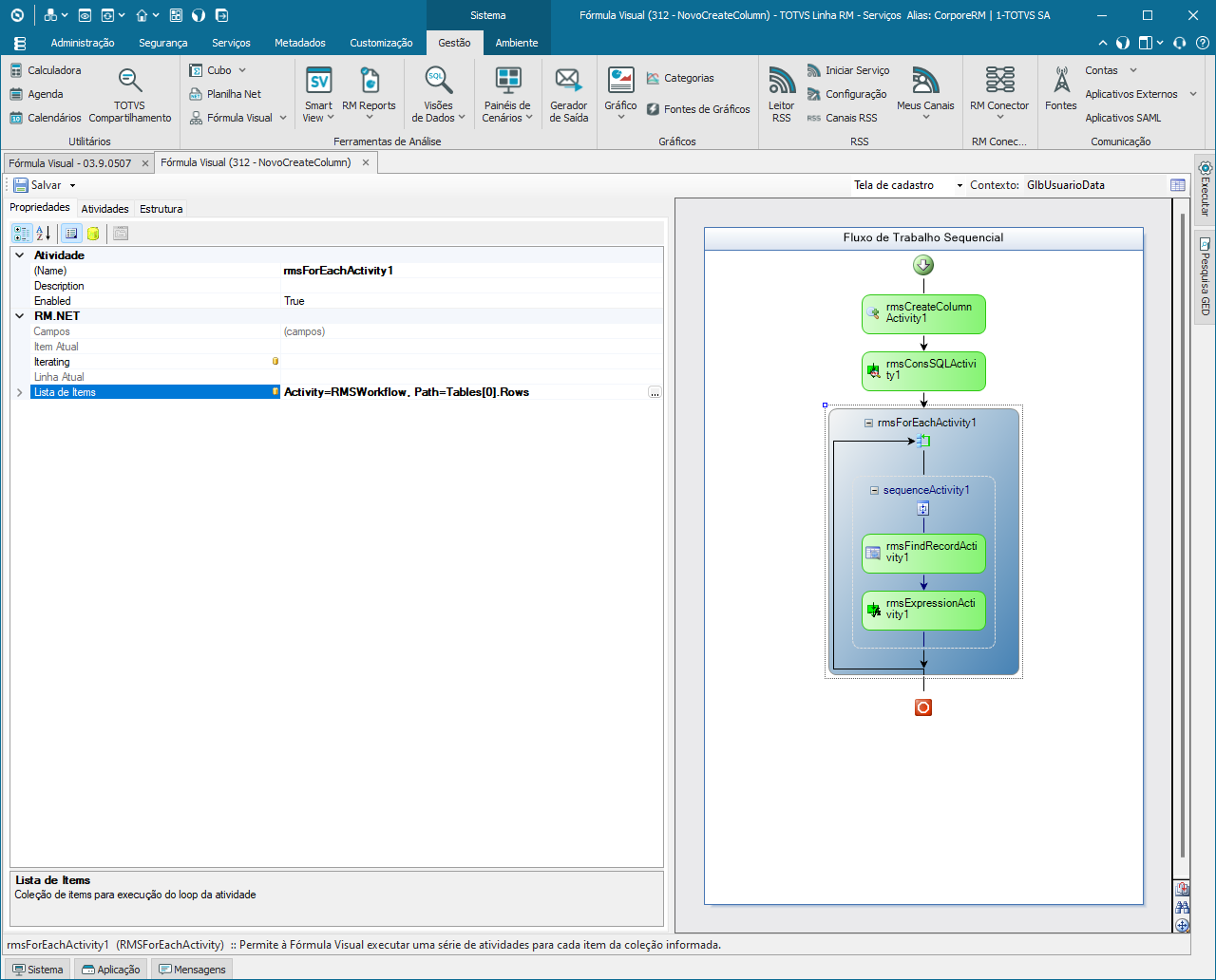Switch to the Estrutura panel tab
Viewport: 1216px width, 980px height.
(161, 209)
